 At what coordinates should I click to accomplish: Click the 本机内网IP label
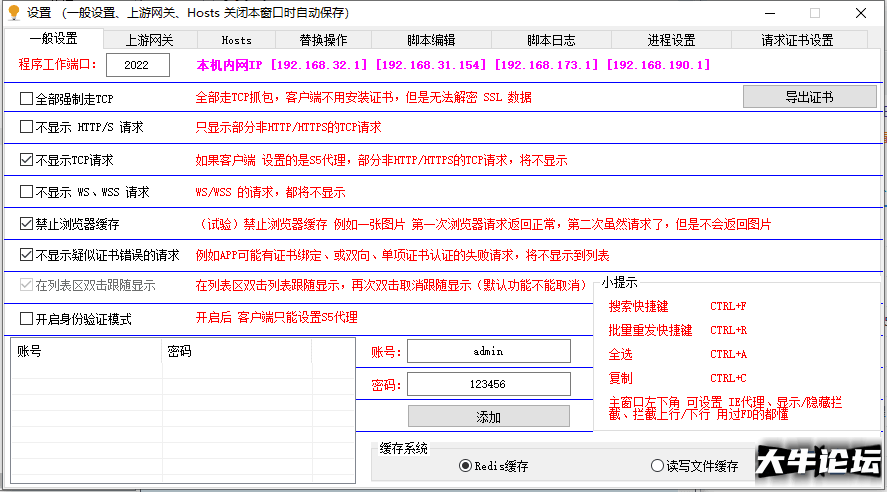pyautogui.click(x=230, y=65)
